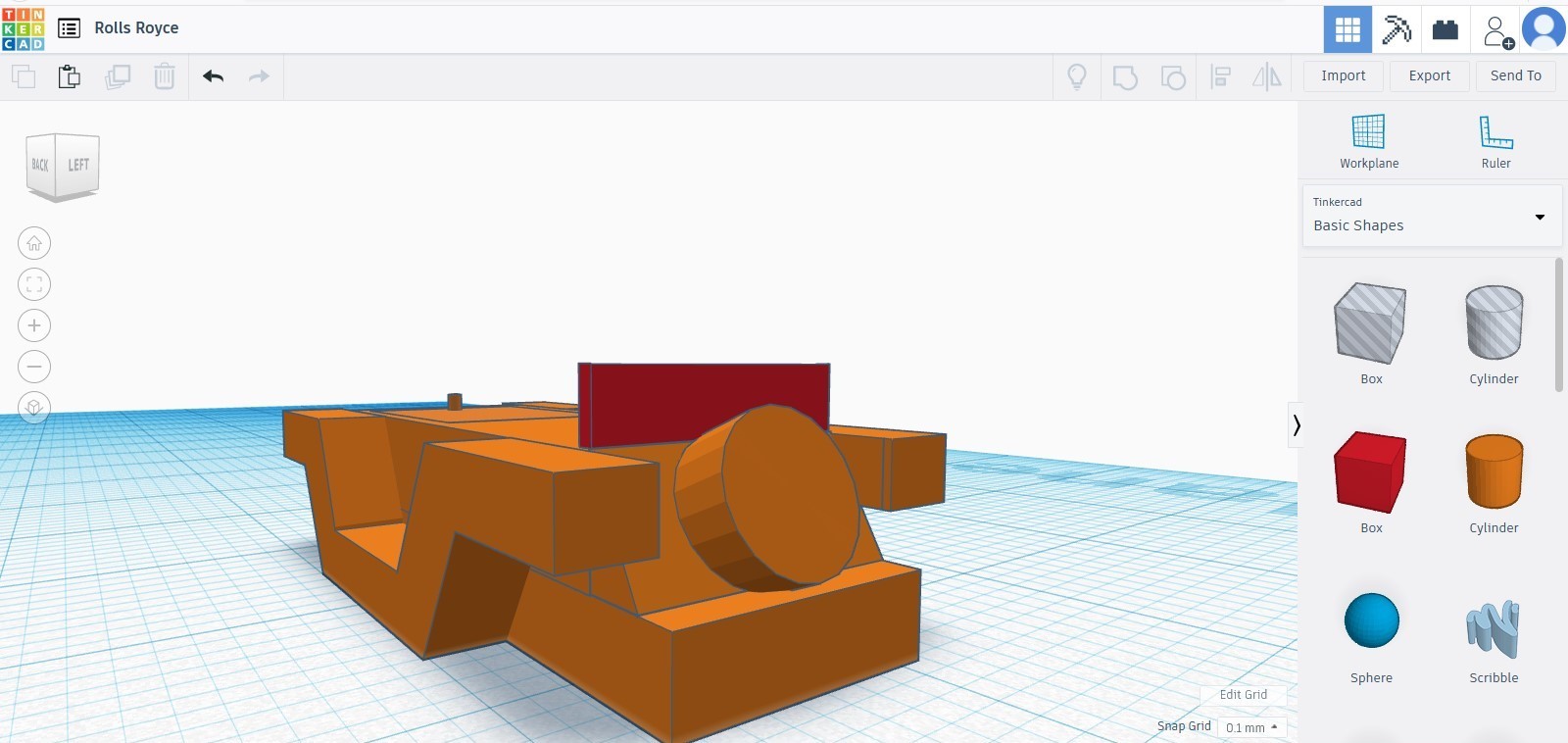Click the Group shapes icon
Image resolution: width=1568 pixels, height=743 pixels.
1125,76
